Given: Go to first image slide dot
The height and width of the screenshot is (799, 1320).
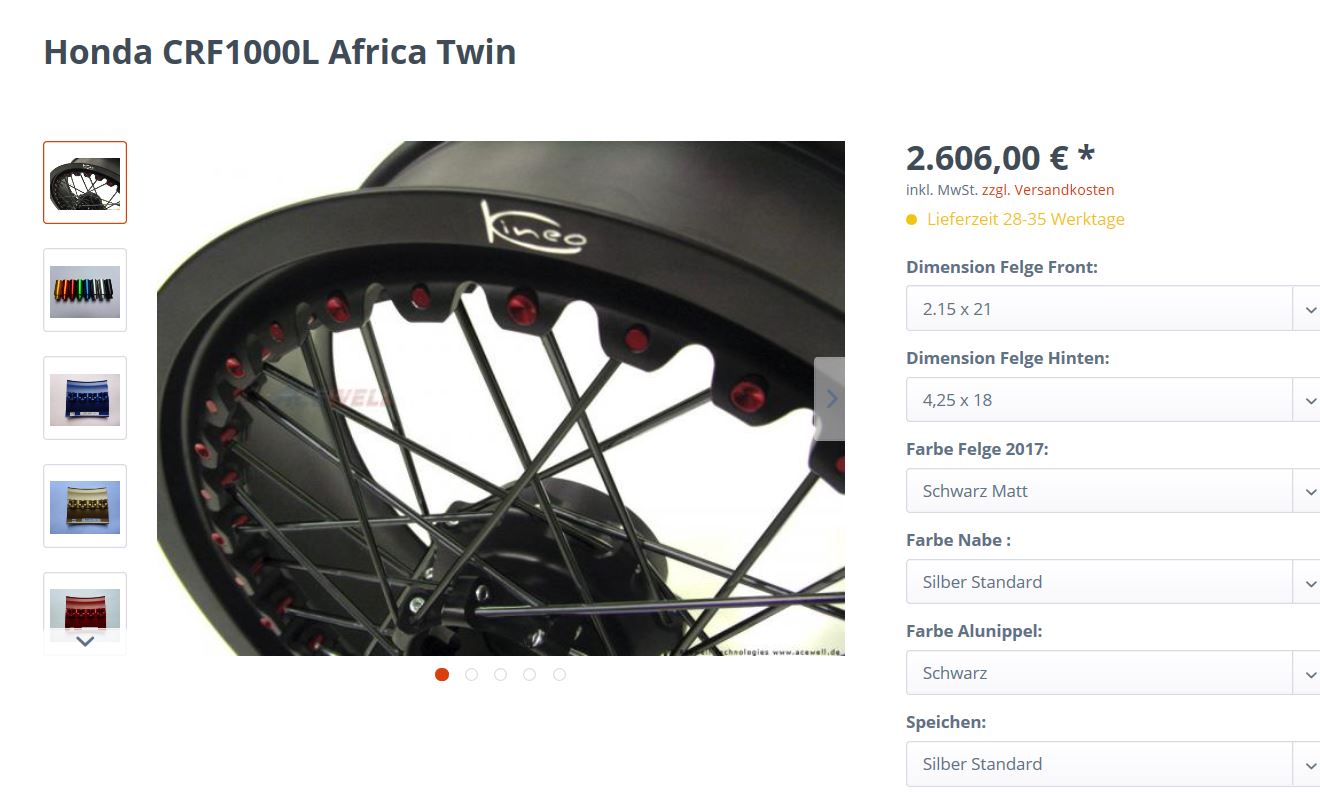Looking at the screenshot, I should pyautogui.click(x=442, y=675).
